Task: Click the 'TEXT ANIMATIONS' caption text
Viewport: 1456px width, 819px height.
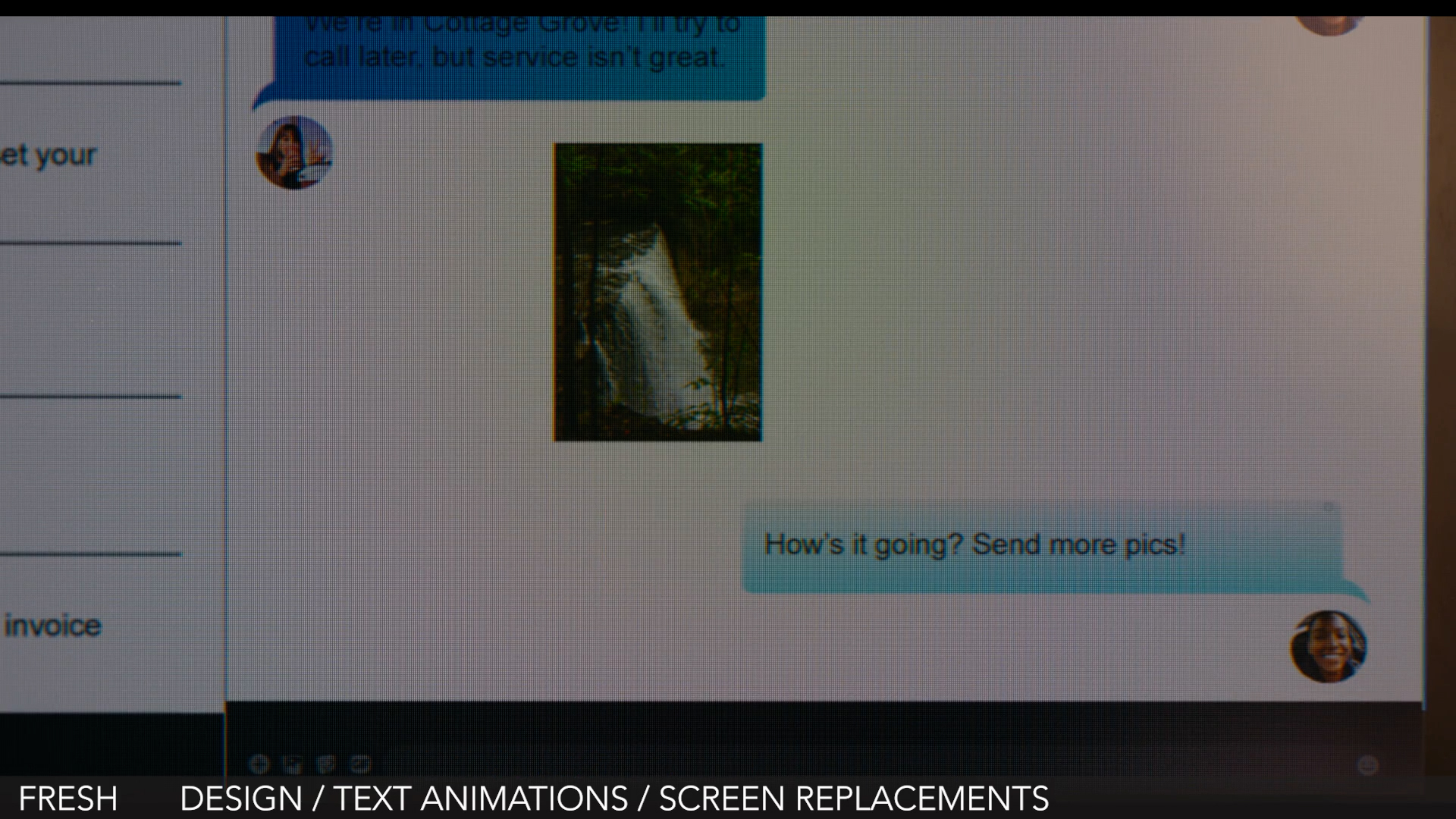Action: [x=481, y=799]
